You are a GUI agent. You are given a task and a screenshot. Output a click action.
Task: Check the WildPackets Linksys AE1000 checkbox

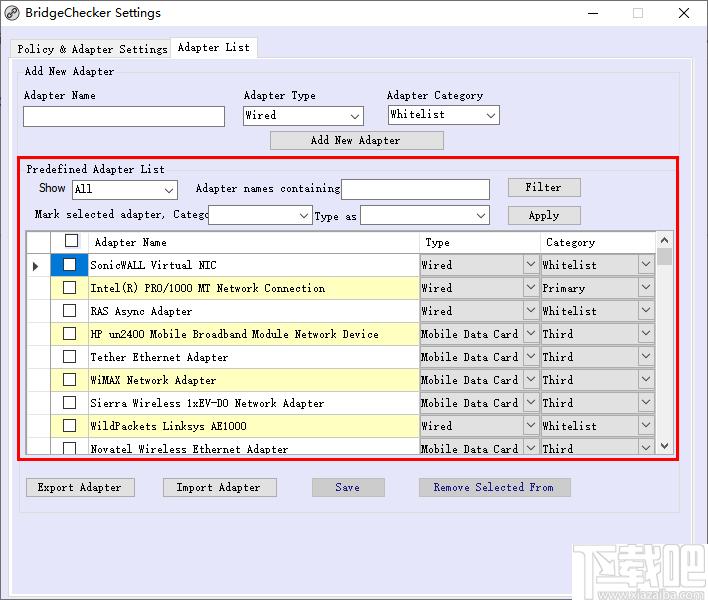(x=70, y=426)
